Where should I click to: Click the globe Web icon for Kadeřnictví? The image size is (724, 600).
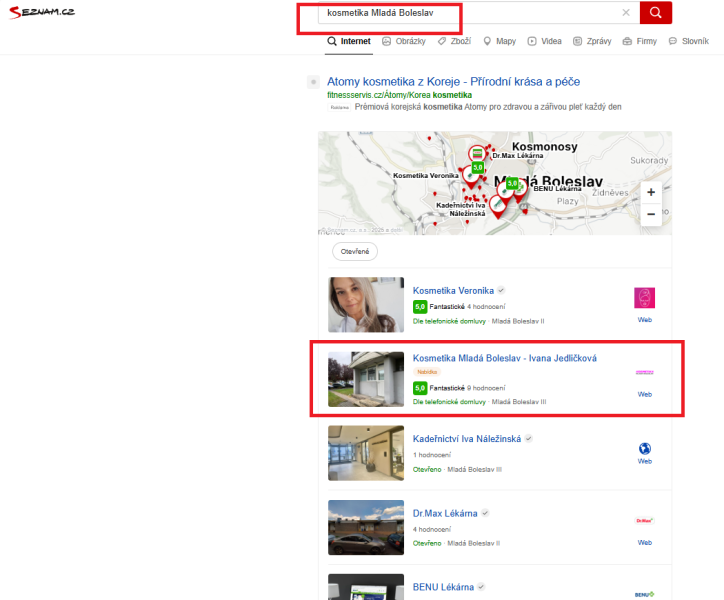click(645, 448)
